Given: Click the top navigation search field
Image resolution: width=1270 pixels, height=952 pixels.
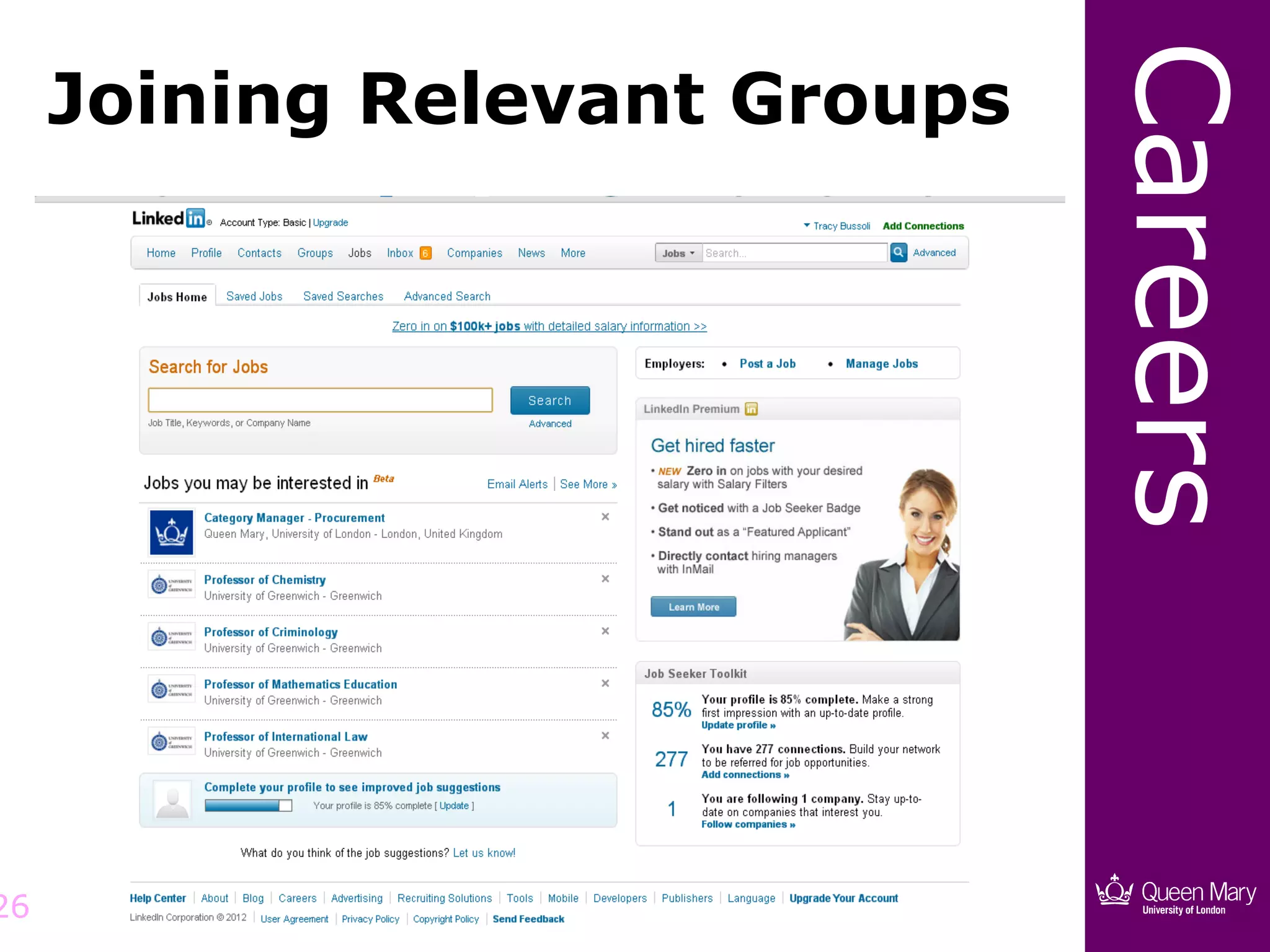Looking at the screenshot, I should (x=794, y=253).
